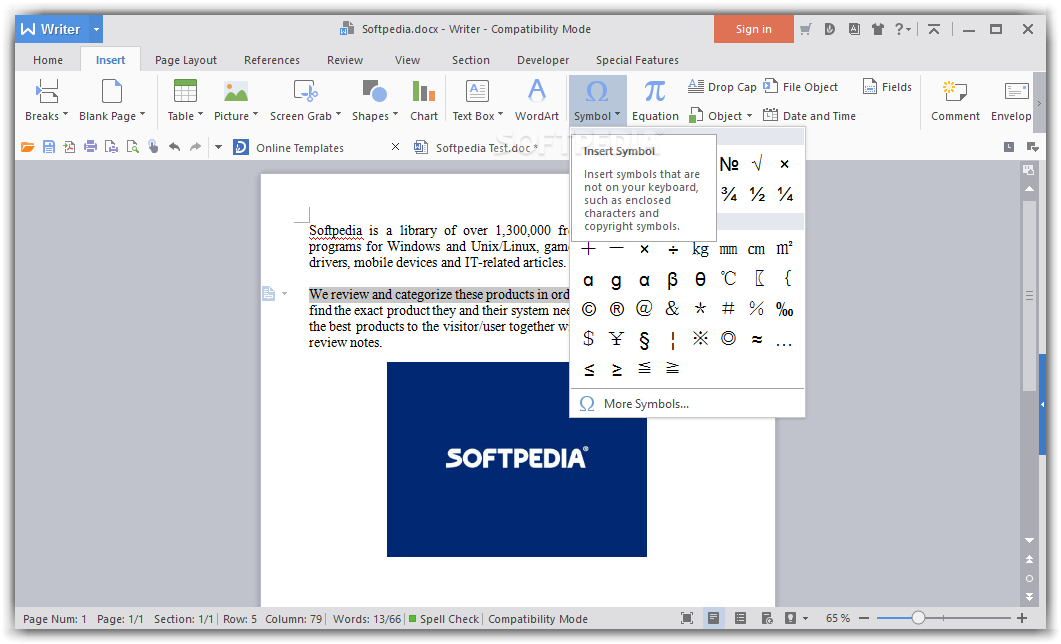Insert the § section symbol
1061x644 pixels.
pyautogui.click(x=644, y=339)
